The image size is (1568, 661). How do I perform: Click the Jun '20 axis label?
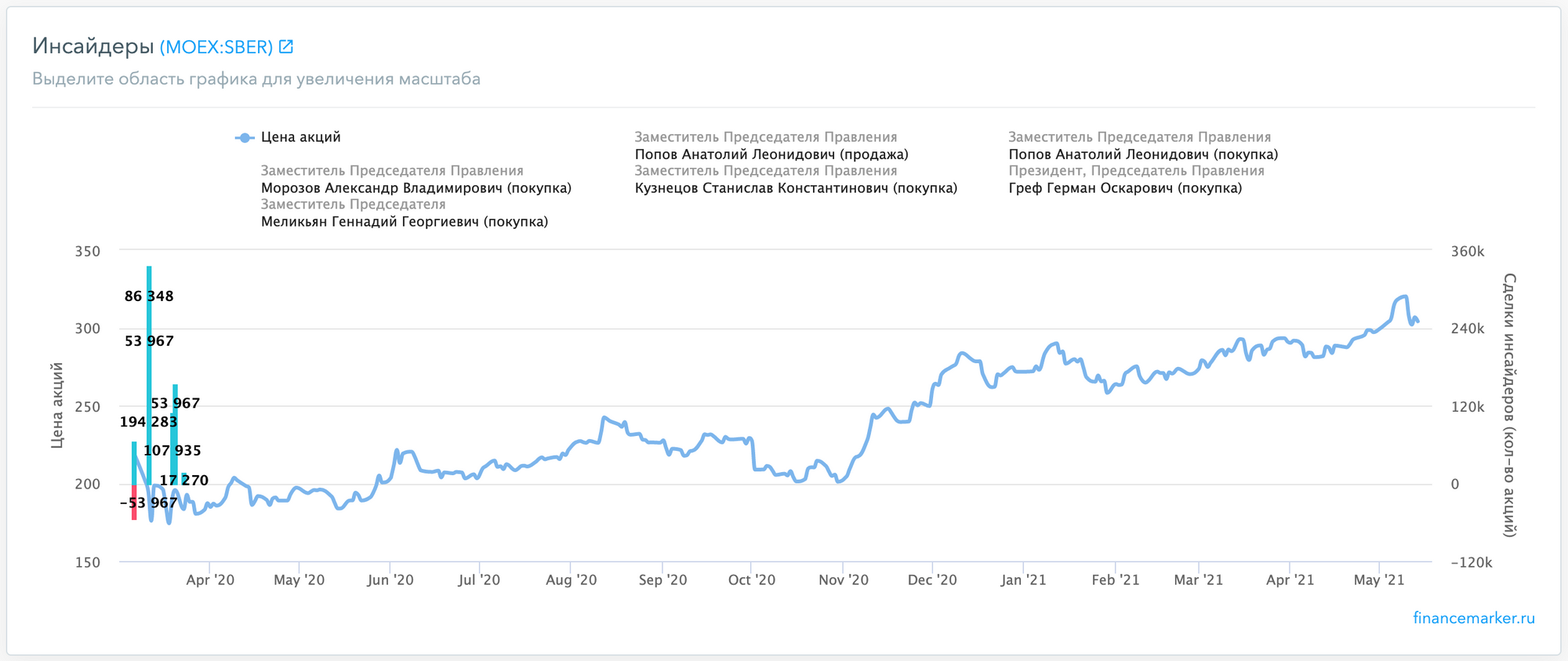[x=390, y=580]
